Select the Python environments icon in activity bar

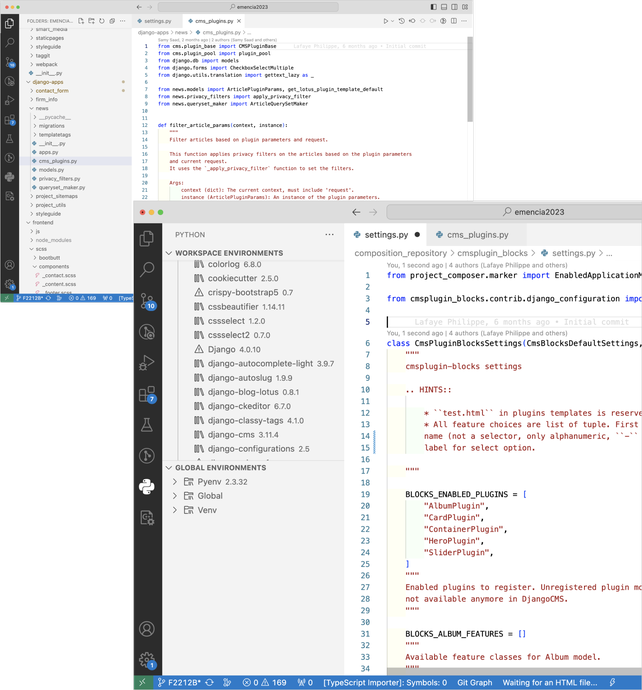[x=147, y=486]
